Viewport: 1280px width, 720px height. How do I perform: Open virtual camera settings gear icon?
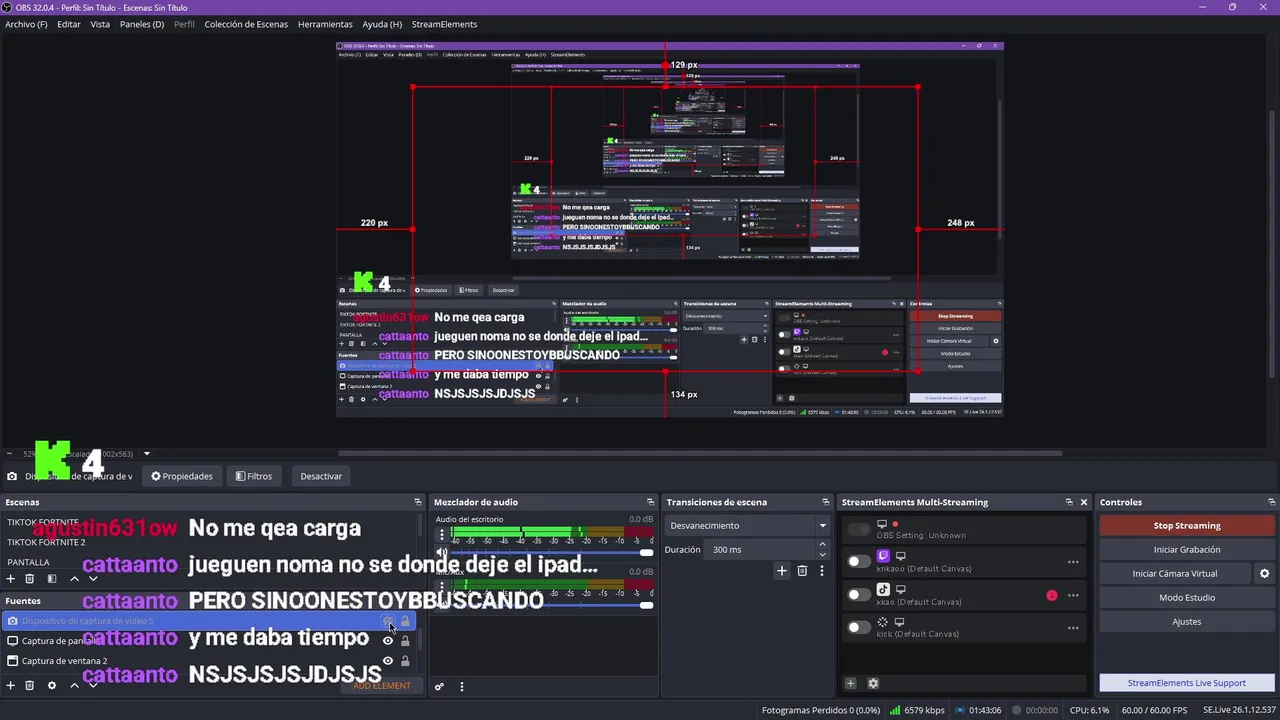click(1264, 573)
